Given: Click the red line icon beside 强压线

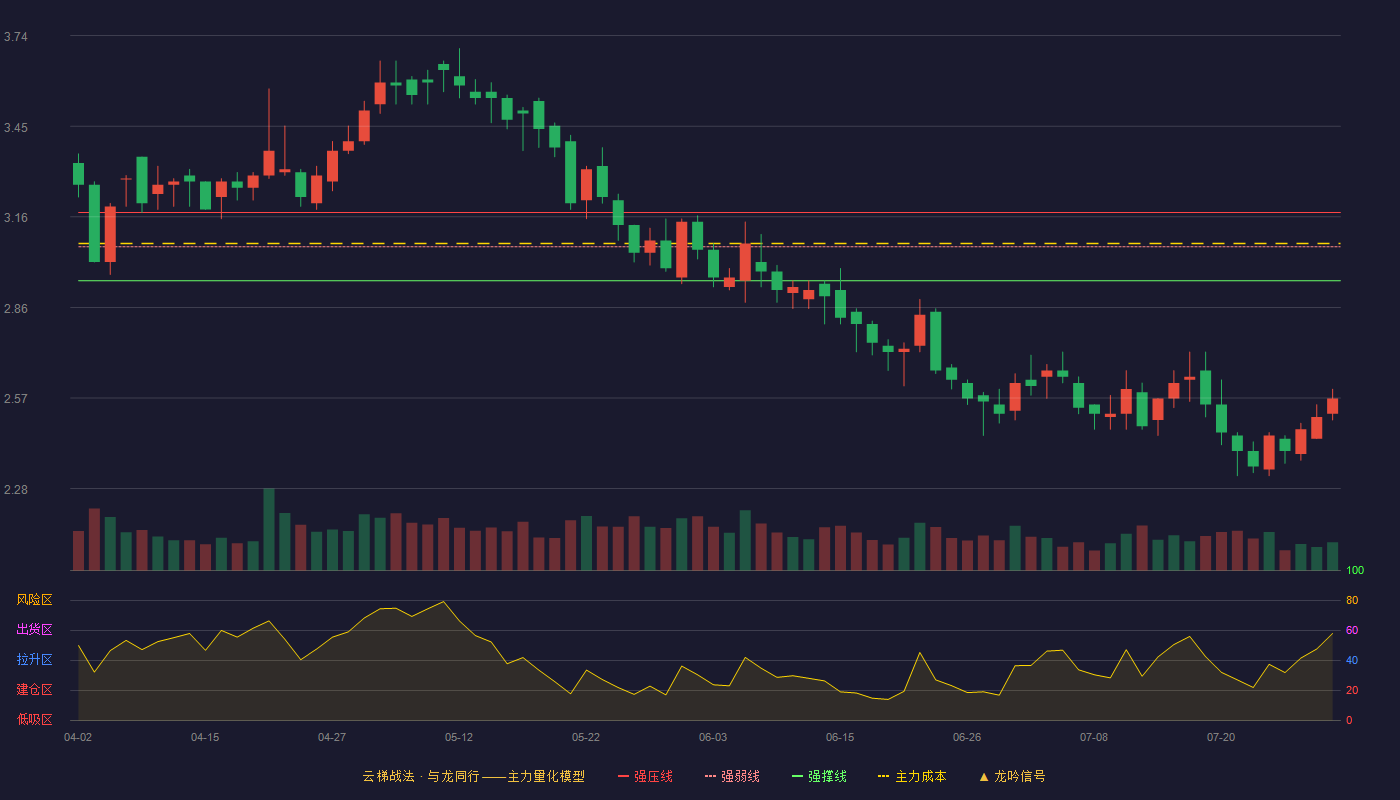Looking at the screenshot, I should point(624,776).
